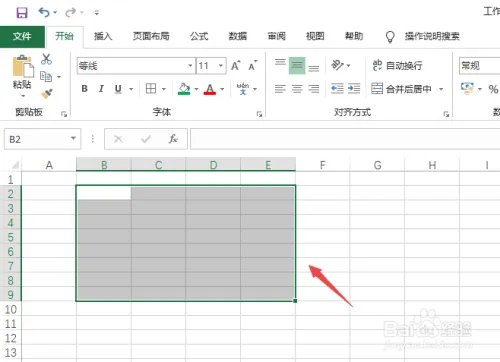Screen dimensions: 500x362
Task: Click the Cut scissors icon
Action: [x=46, y=59]
